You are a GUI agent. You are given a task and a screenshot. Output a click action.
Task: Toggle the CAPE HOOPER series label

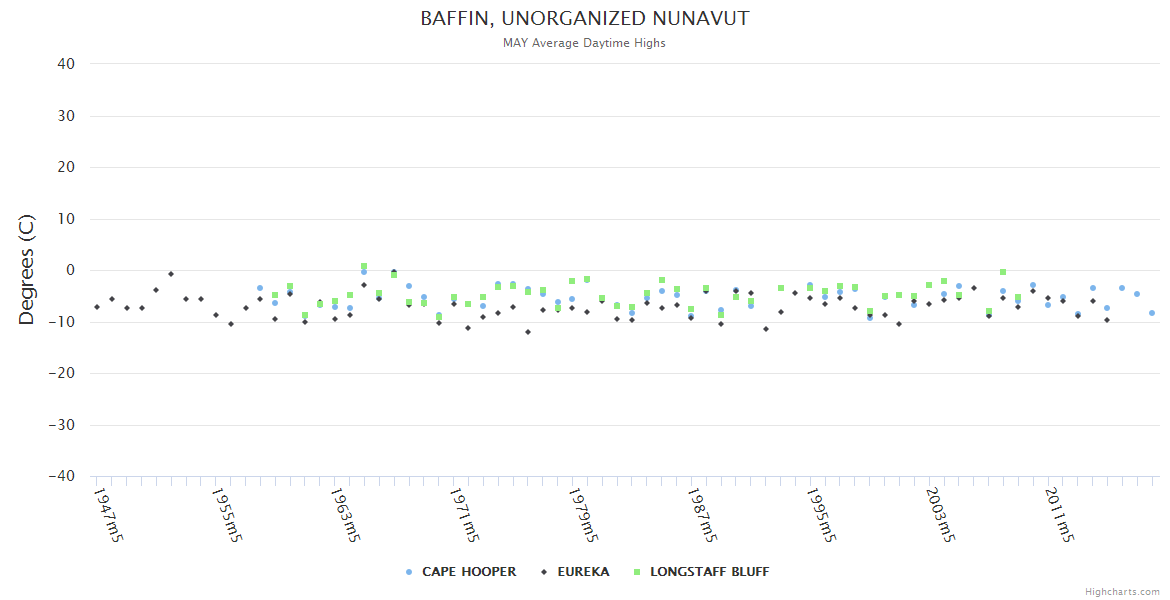(469, 572)
